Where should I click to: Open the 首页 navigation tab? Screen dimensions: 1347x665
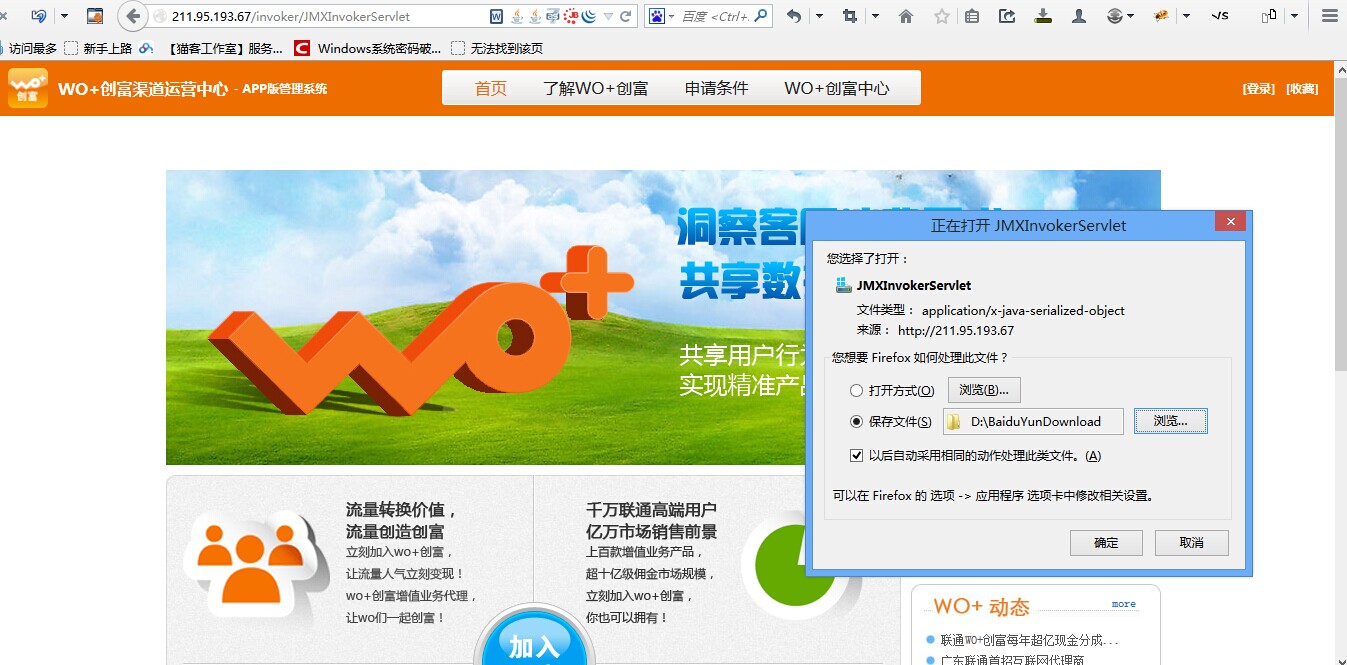(490, 88)
